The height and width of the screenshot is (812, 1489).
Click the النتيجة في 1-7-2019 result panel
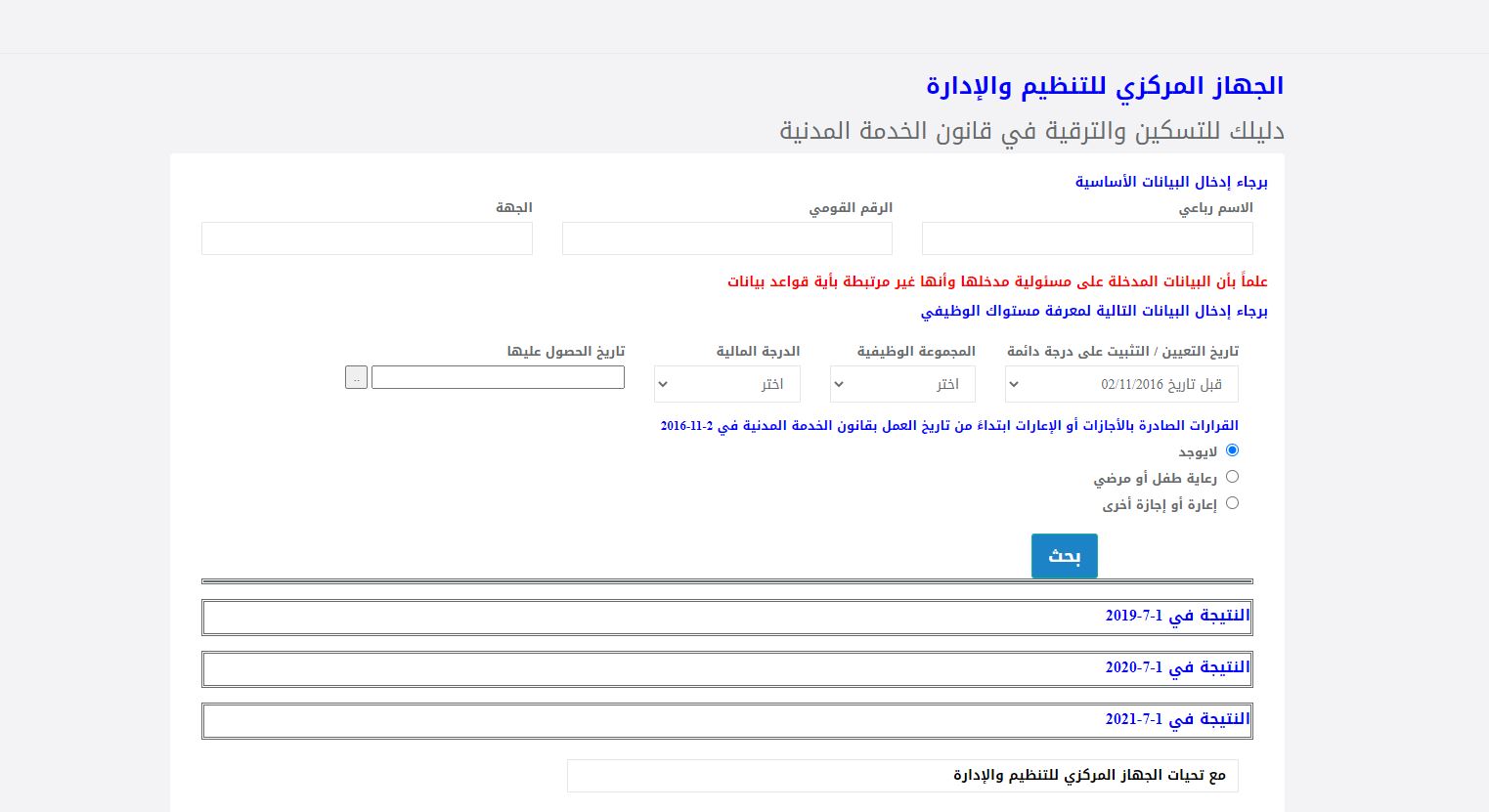point(726,618)
